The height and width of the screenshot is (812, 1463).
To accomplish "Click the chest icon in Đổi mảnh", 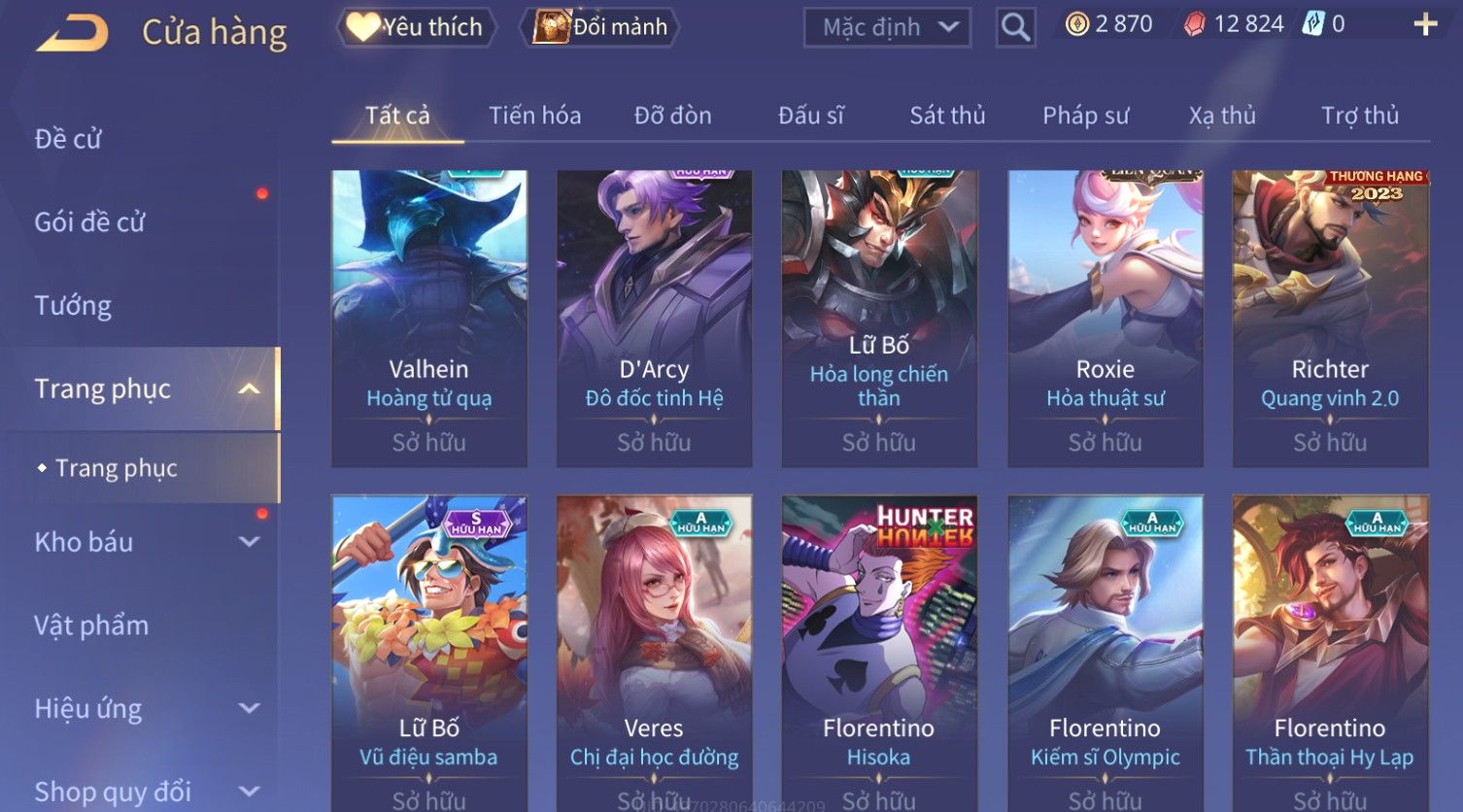I will click(551, 26).
